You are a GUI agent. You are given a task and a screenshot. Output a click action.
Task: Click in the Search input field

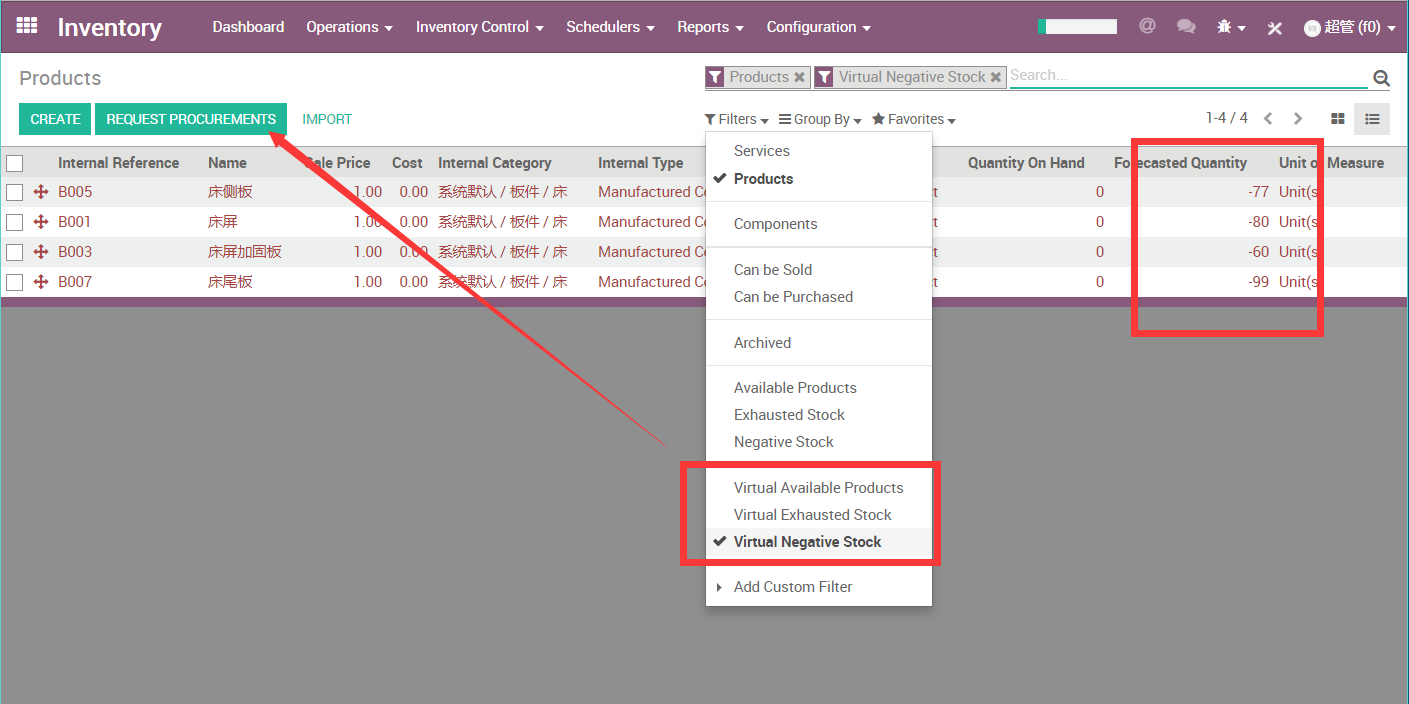(1186, 76)
